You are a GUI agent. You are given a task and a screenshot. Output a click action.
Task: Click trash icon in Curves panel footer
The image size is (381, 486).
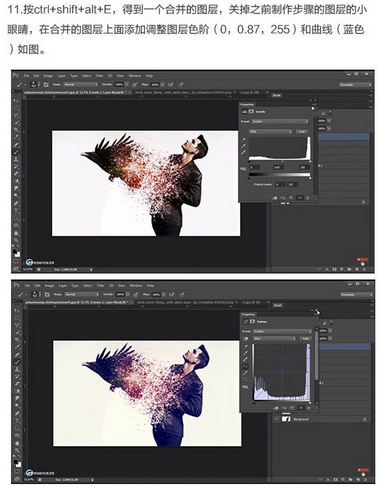[x=309, y=408]
